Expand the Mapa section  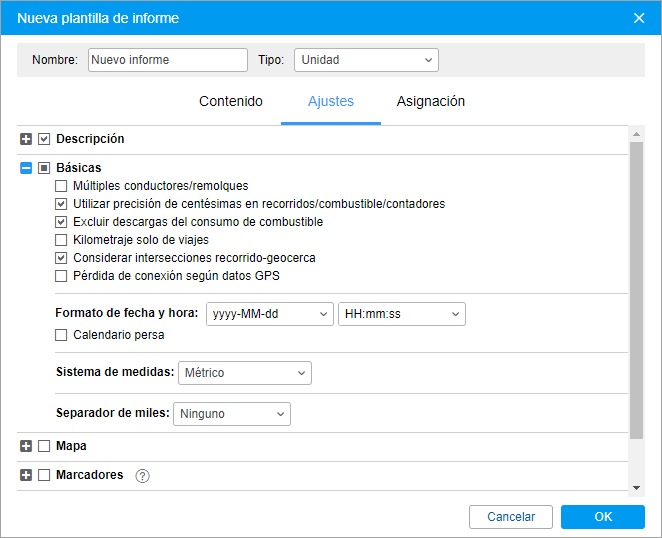26,446
